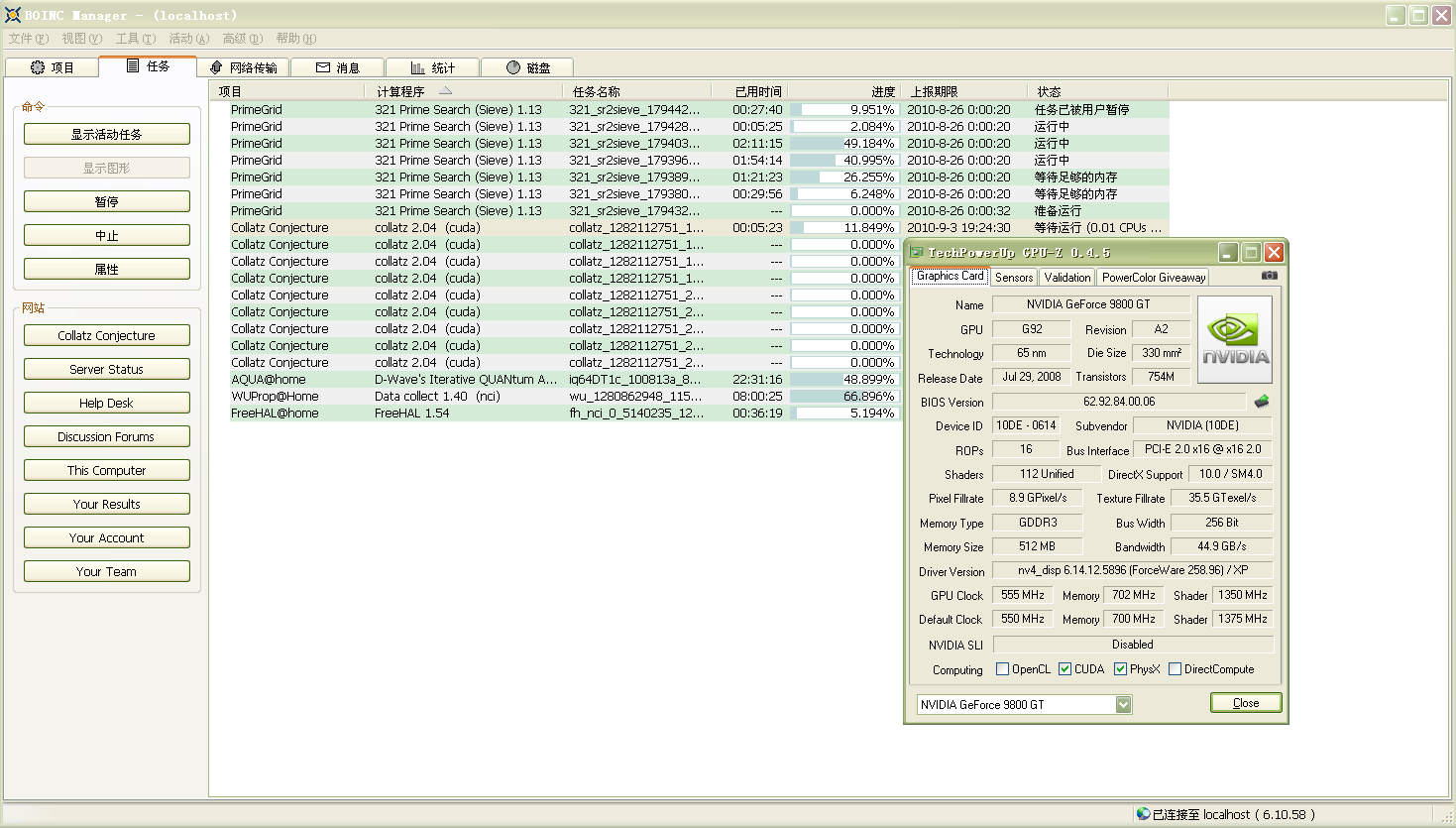Click the PrimeGrid task at 40.995%
The height and width of the screenshot is (828, 1456).
(x=699, y=160)
